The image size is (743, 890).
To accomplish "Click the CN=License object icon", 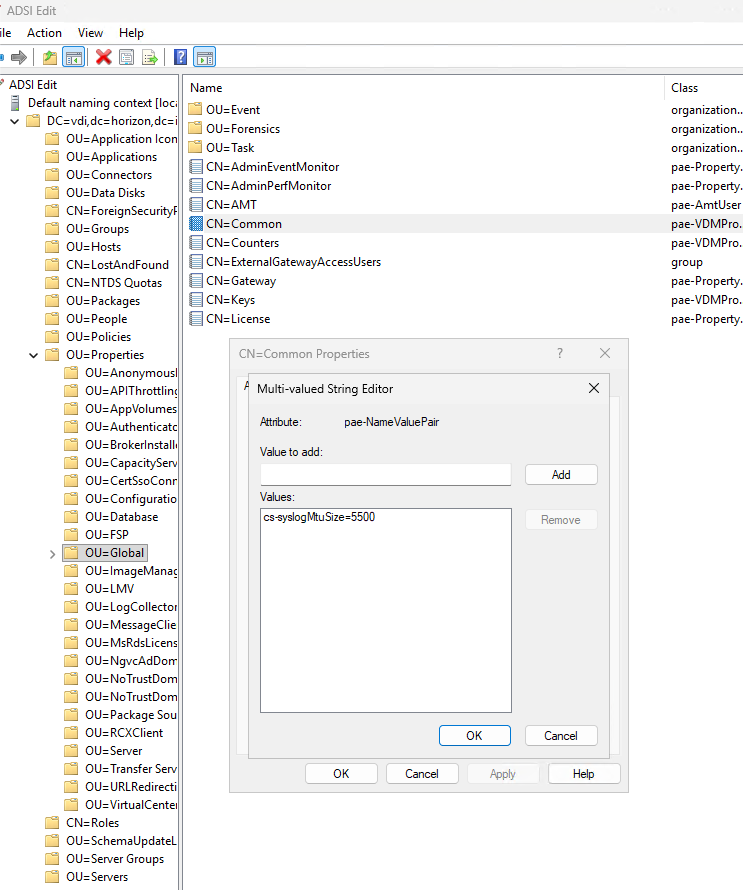I will tap(196, 318).
